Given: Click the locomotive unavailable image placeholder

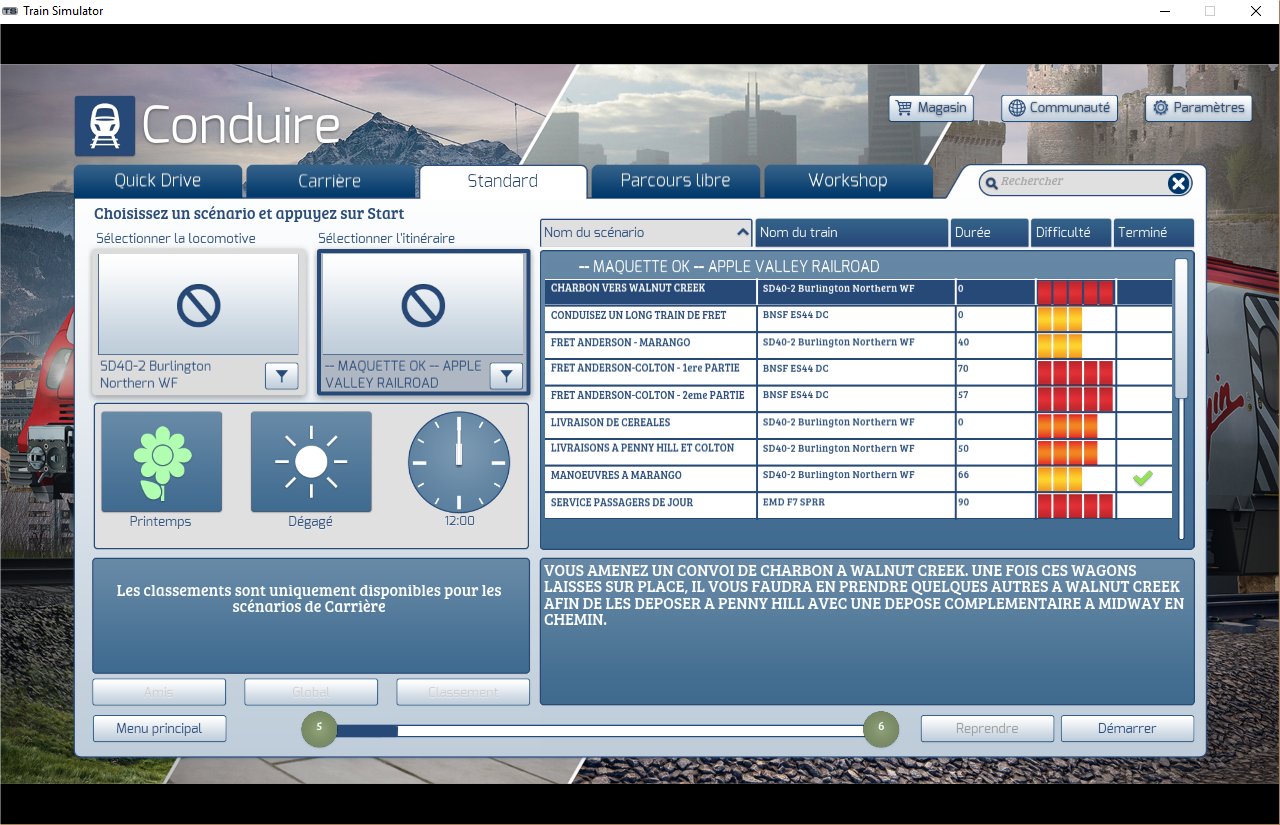Looking at the screenshot, I should 198,304.
